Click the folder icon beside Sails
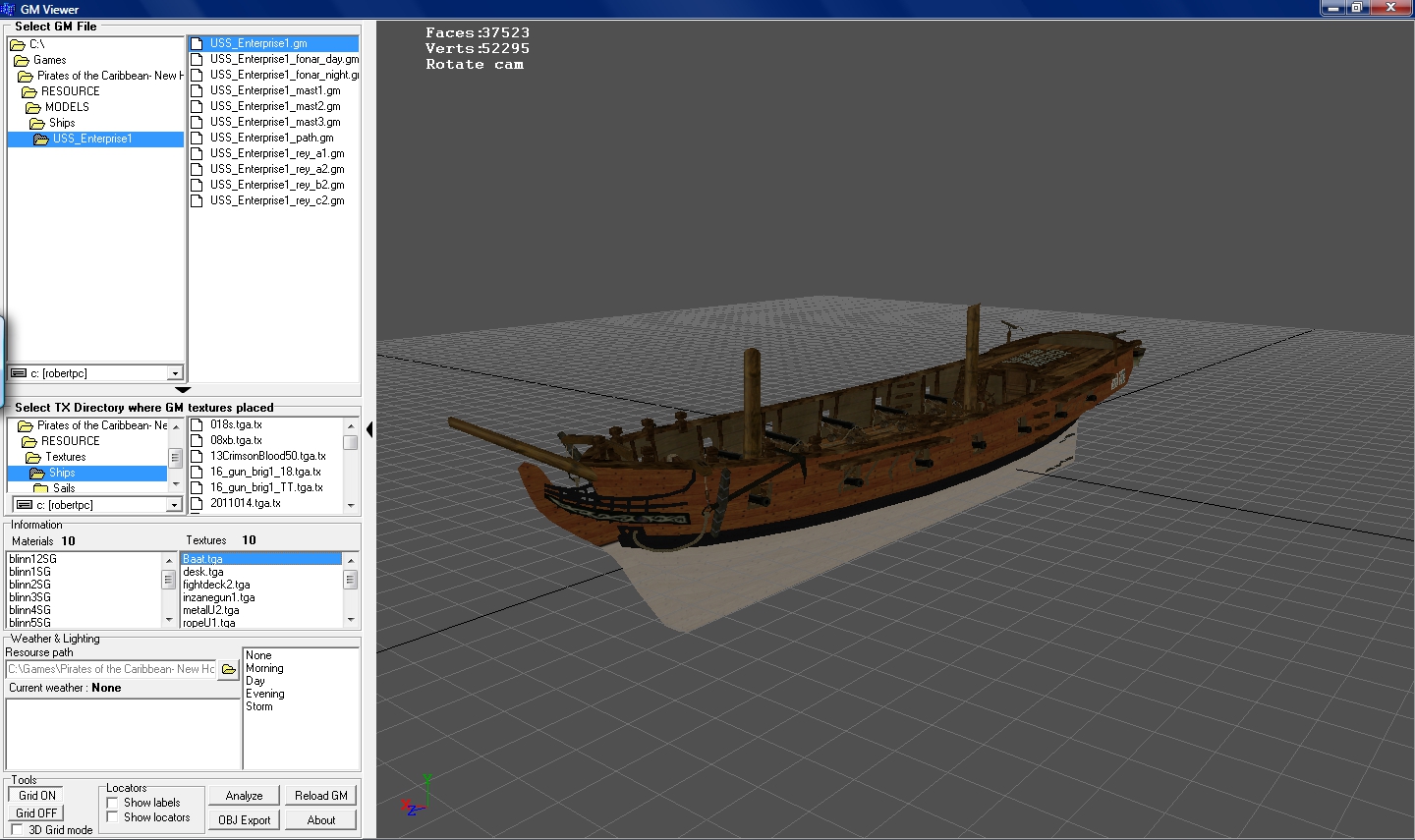The width and height of the screenshot is (1415, 840). [x=40, y=488]
